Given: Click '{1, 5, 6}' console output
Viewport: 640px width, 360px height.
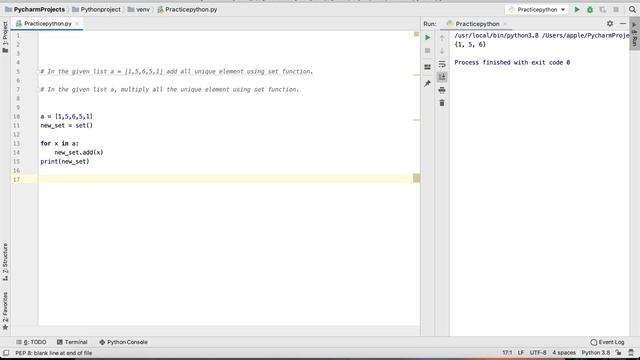Looking at the screenshot, I should [470, 44].
